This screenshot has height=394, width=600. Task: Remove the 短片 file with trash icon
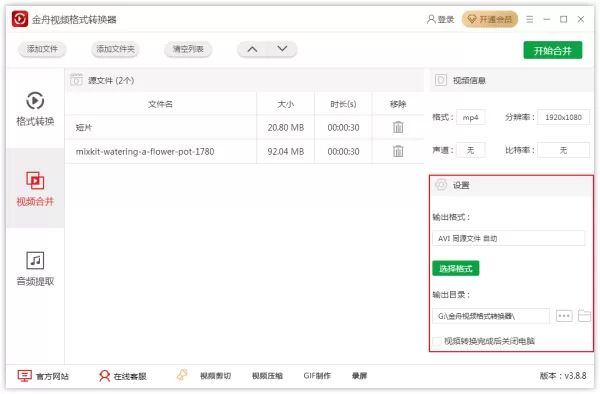pyautogui.click(x=398, y=127)
